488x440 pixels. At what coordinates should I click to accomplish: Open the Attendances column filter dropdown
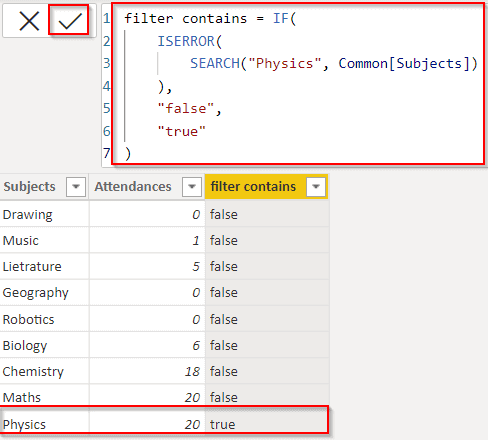[x=192, y=187]
